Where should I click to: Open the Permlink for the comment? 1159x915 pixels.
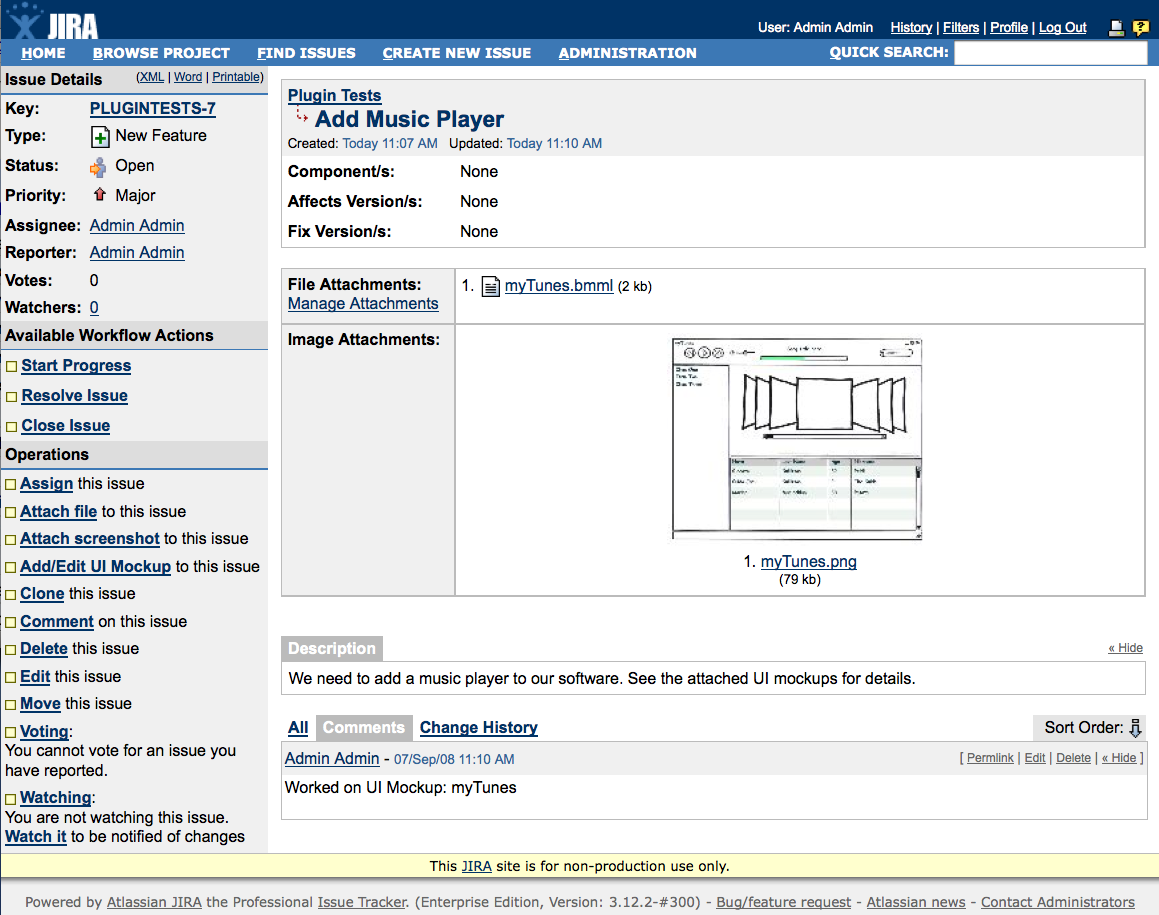click(990, 758)
